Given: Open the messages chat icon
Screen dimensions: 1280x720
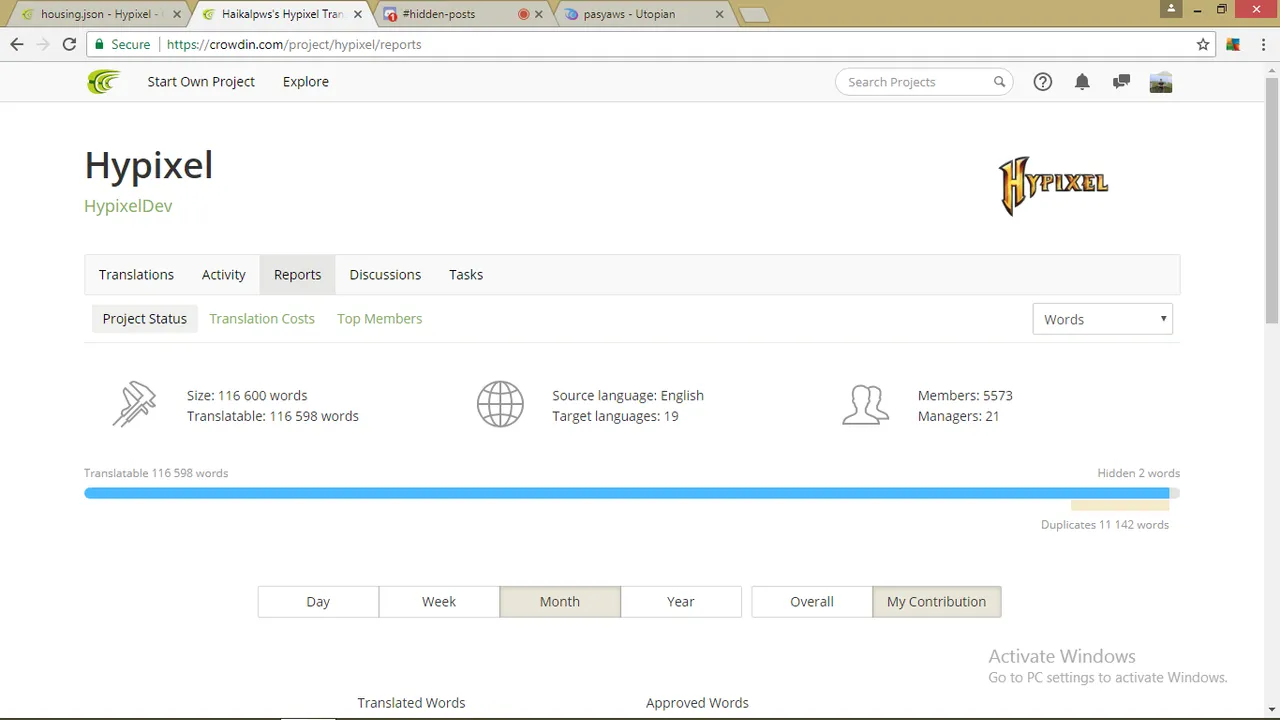Looking at the screenshot, I should click(1121, 82).
